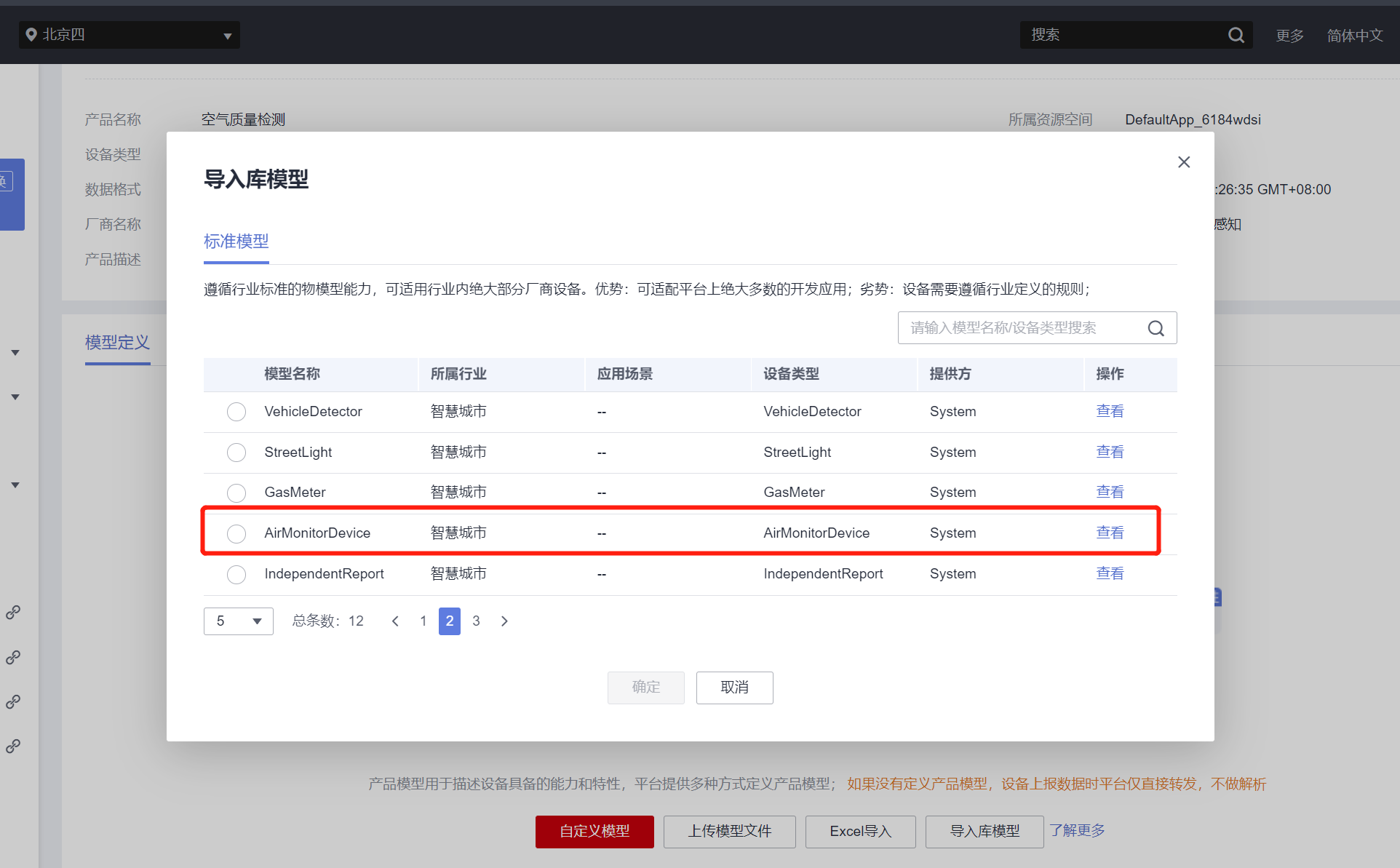Click the model search magnifier icon

click(x=1156, y=328)
